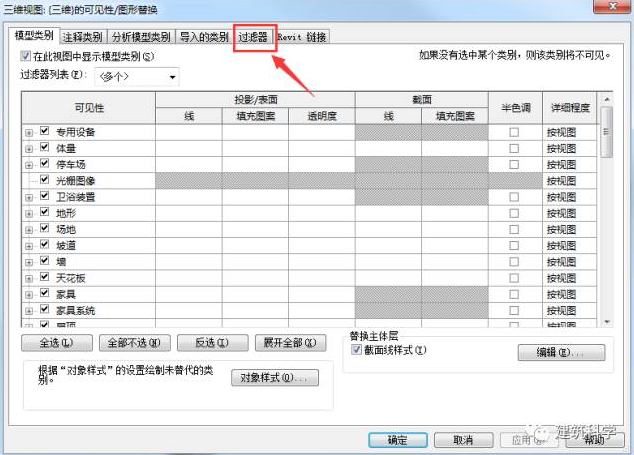Screen dimensions: 634x455
Task: Click the 编辑 button for host layers
Action: point(561,353)
